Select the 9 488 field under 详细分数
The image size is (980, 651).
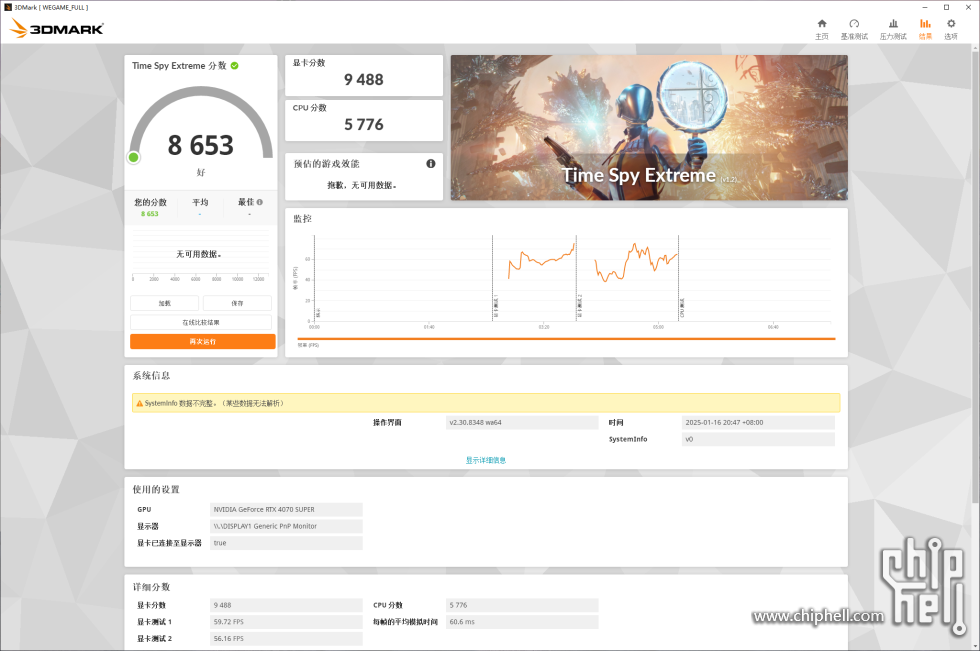tap(286, 605)
